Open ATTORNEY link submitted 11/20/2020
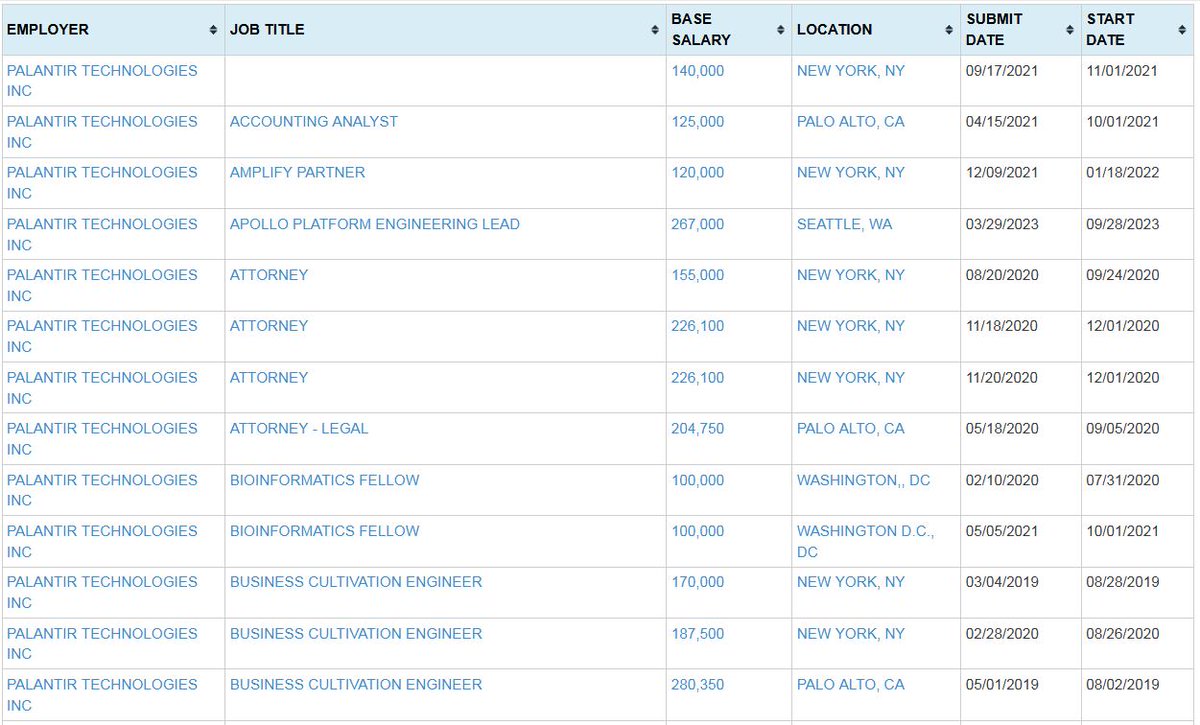The width and height of the screenshot is (1200, 725). [269, 377]
